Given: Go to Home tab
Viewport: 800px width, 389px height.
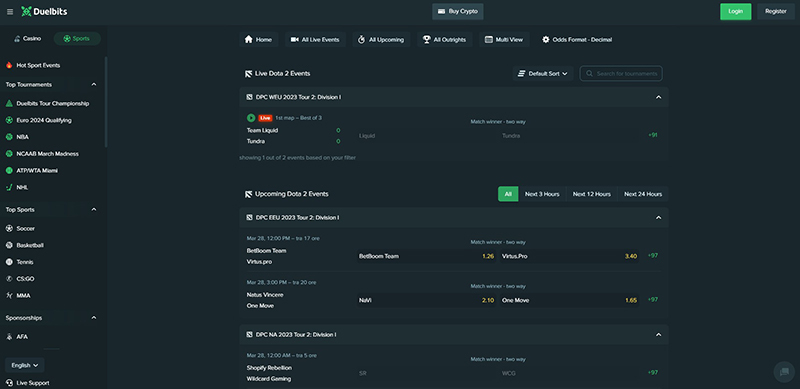Looking at the screenshot, I should (x=259, y=40).
